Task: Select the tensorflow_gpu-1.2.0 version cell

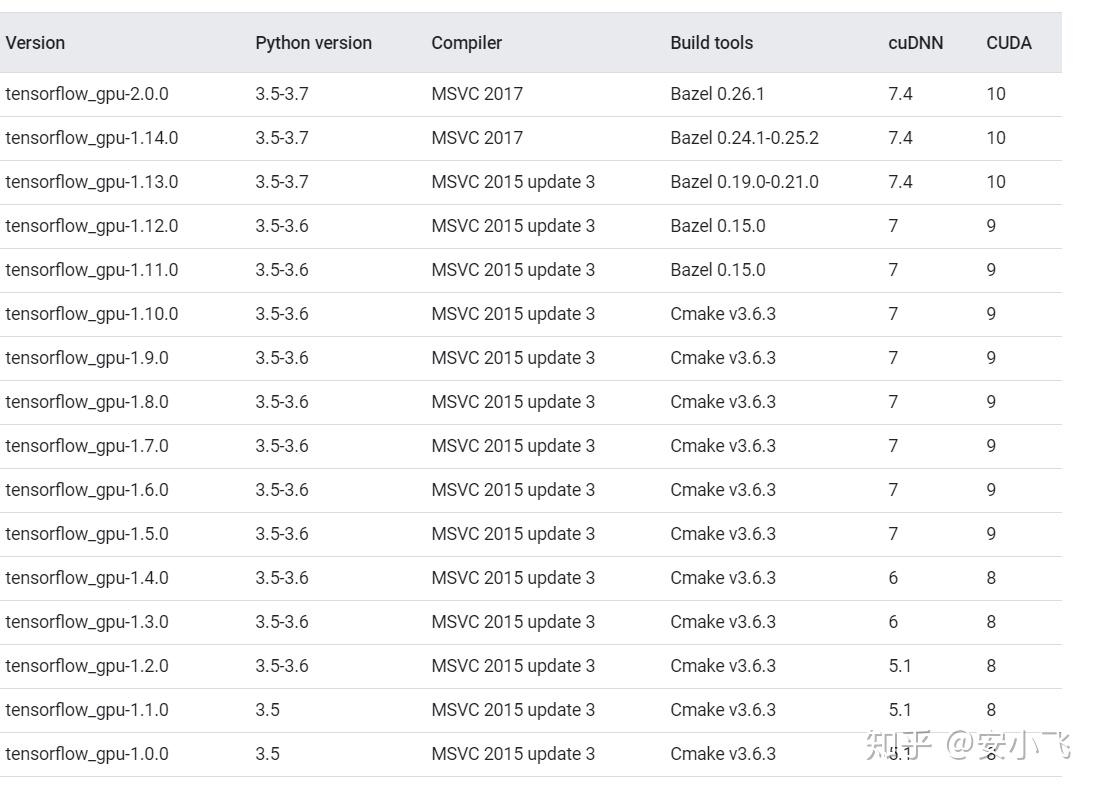Action: click(x=87, y=666)
